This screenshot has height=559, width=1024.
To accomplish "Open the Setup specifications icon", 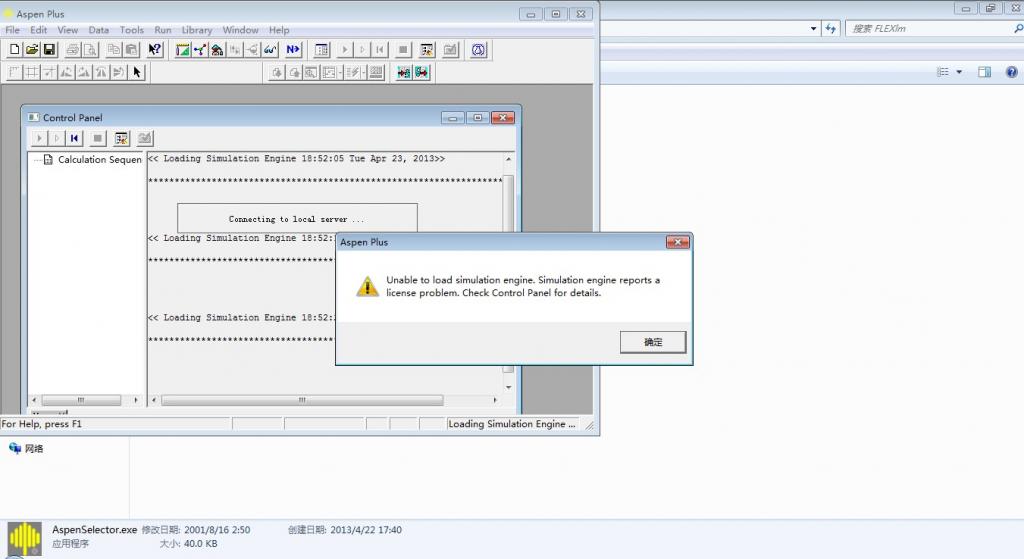I will click(183, 50).
